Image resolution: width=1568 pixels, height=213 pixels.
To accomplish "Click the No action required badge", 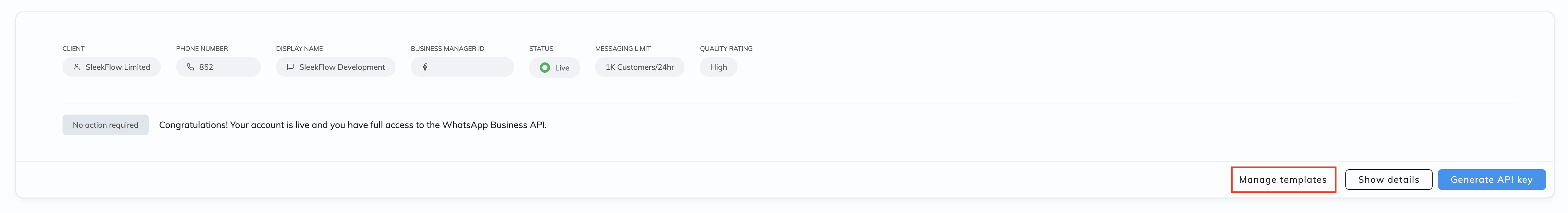I will point(105,125).
